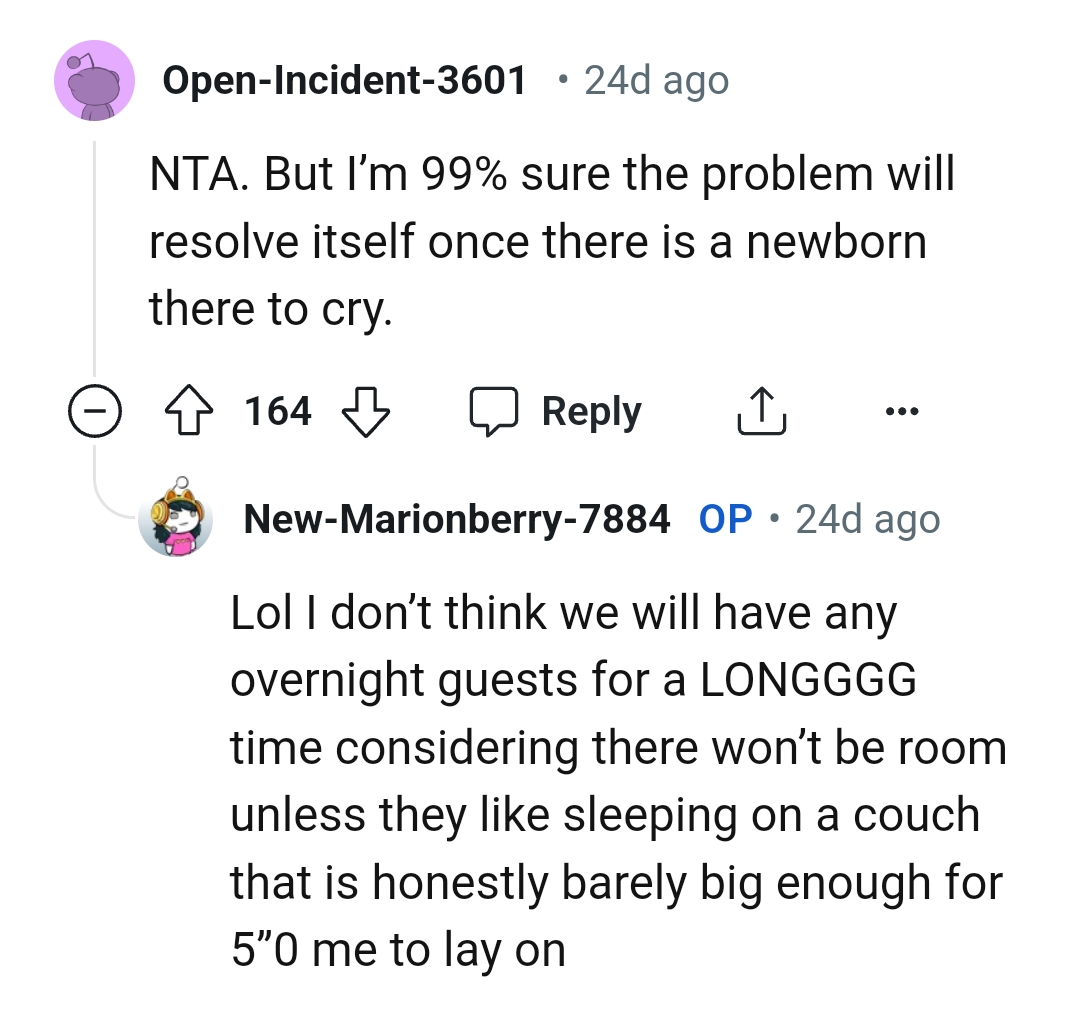Click the speech bubble reply icon
1080x1011 pixels.
click(x=495, y=412)
